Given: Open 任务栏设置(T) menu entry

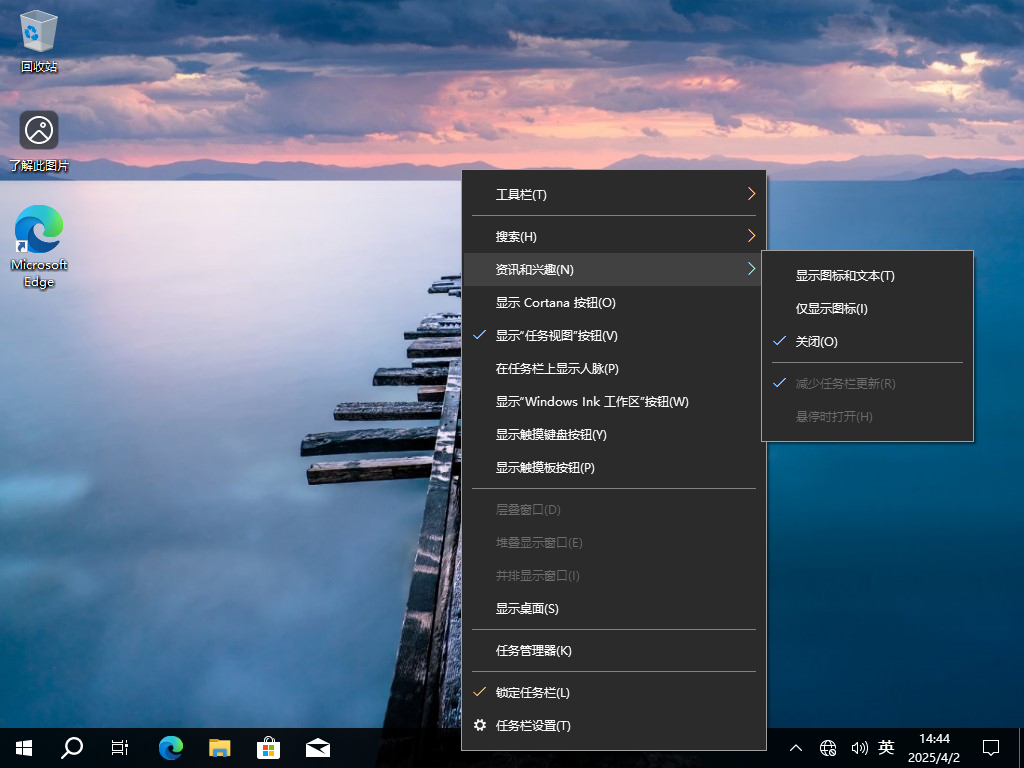Looking at the screenshot, I should coord(614,726).
